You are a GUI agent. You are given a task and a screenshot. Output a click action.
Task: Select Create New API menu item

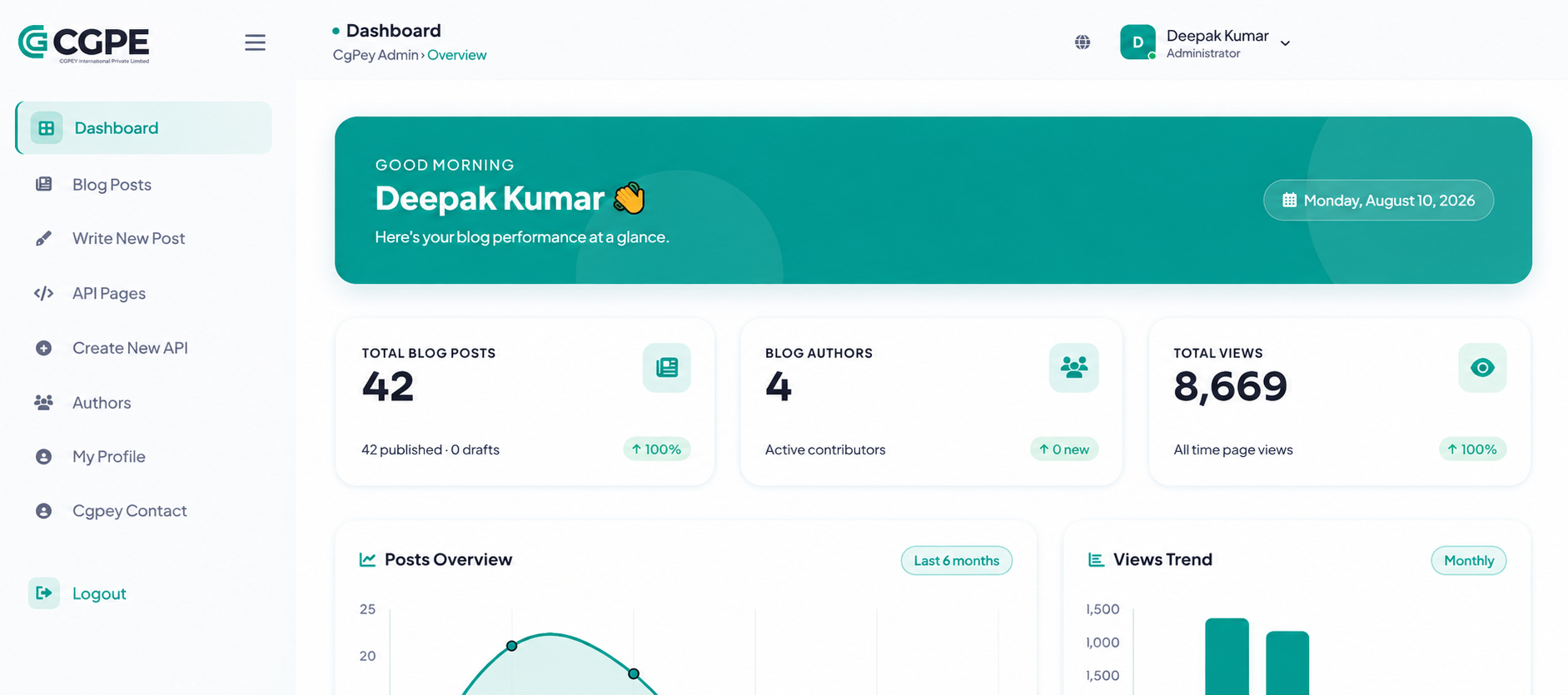click(130, 348)
